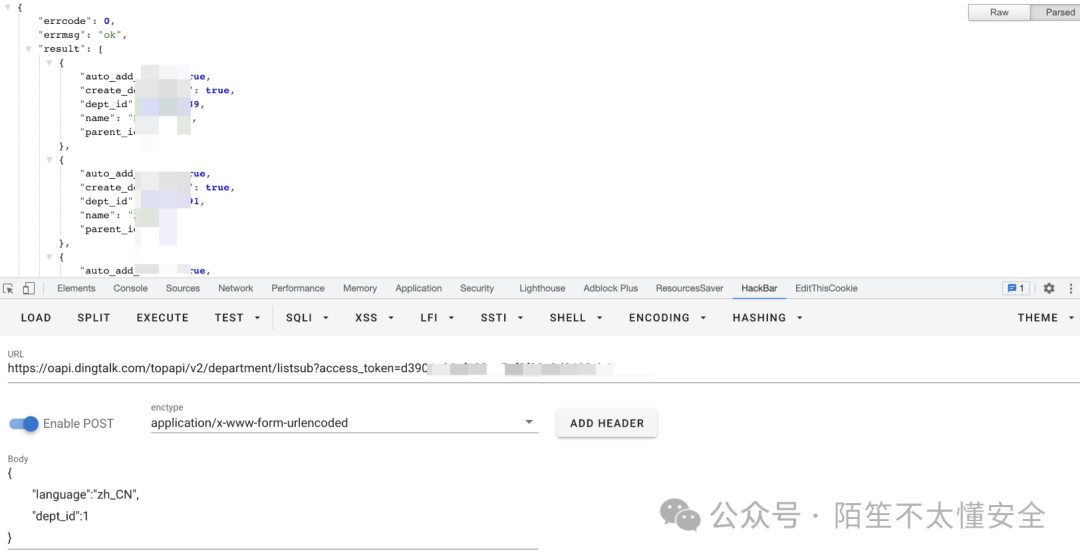
Task: Click the "dept_id":1 body line
Action: click(x=60, y=516)
